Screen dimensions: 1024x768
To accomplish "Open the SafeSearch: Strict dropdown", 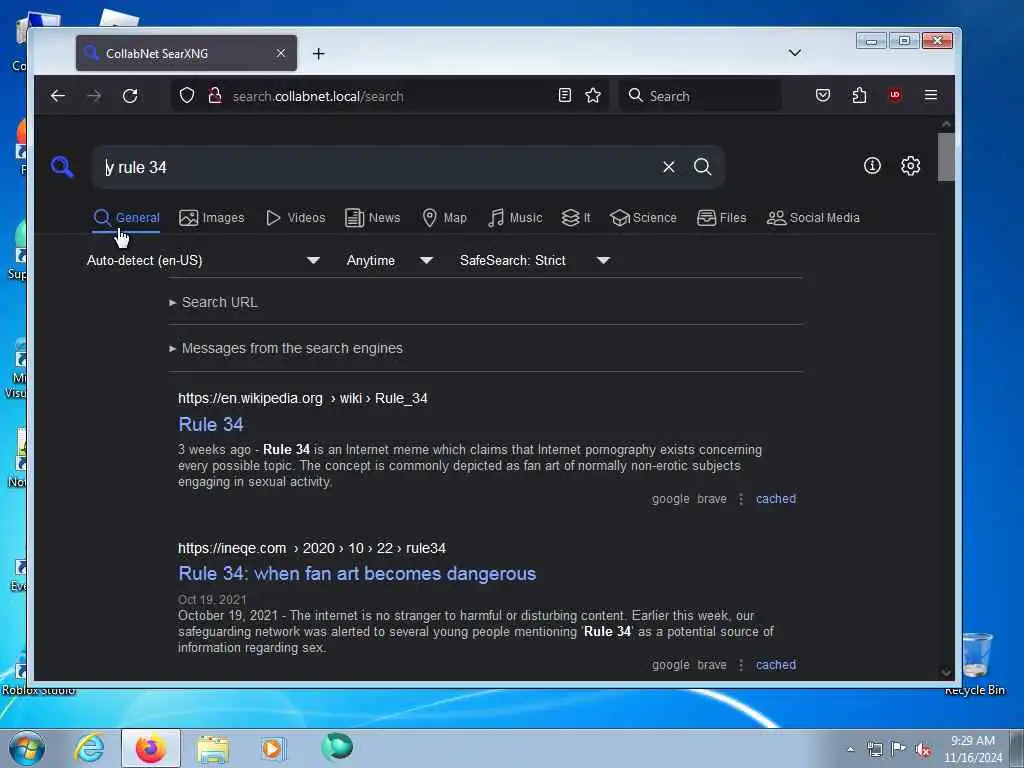I will coord(534,261).
